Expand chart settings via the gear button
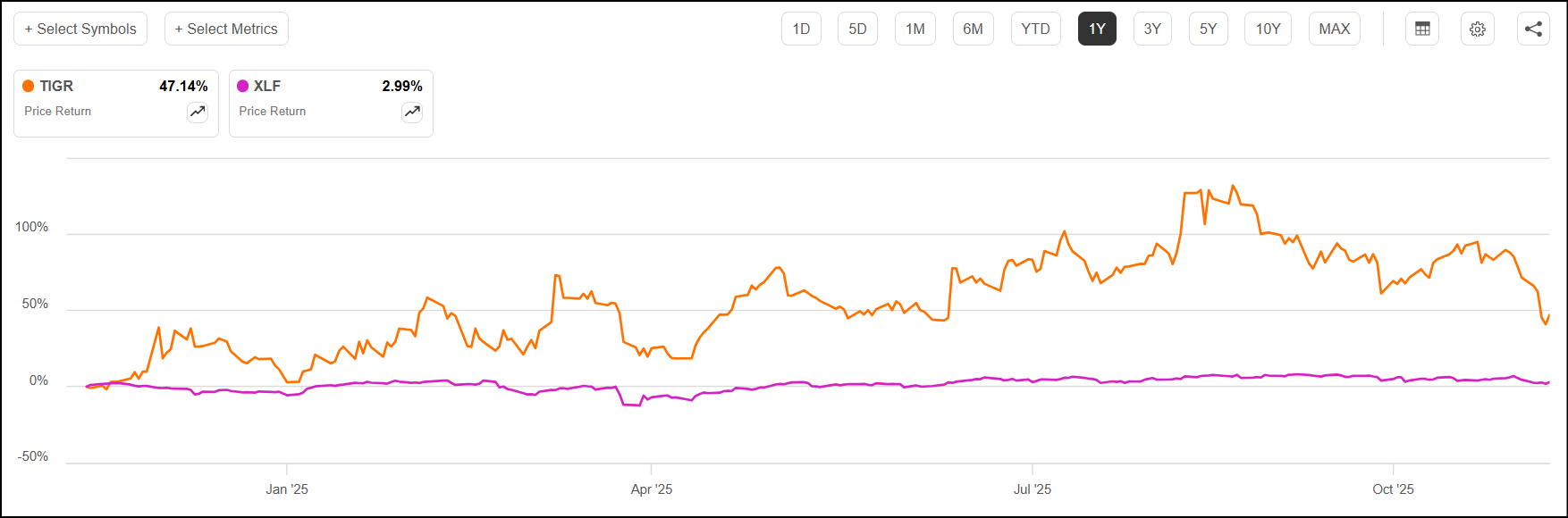 [1477, 29]
